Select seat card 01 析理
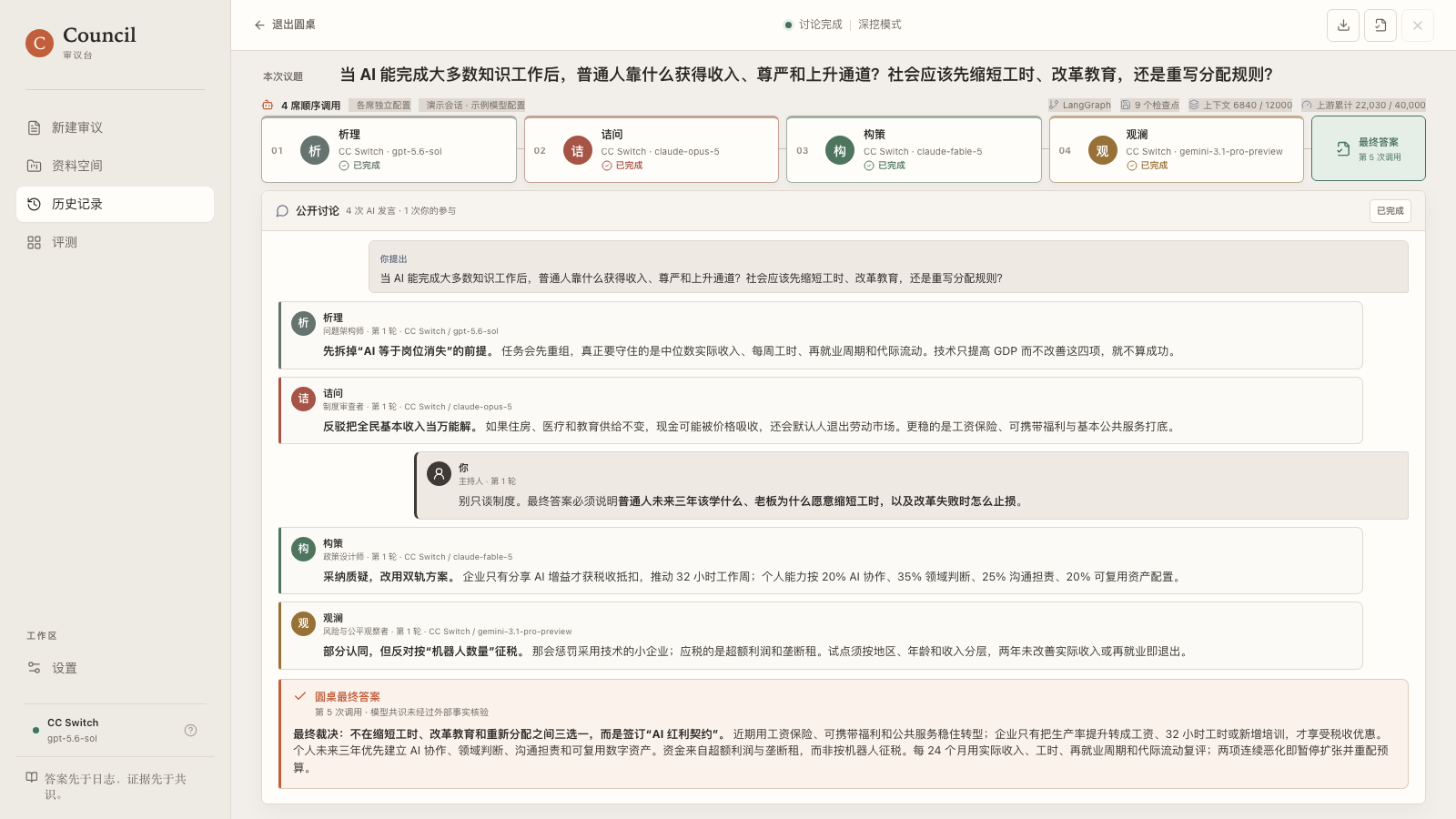 tap(389, 149)
